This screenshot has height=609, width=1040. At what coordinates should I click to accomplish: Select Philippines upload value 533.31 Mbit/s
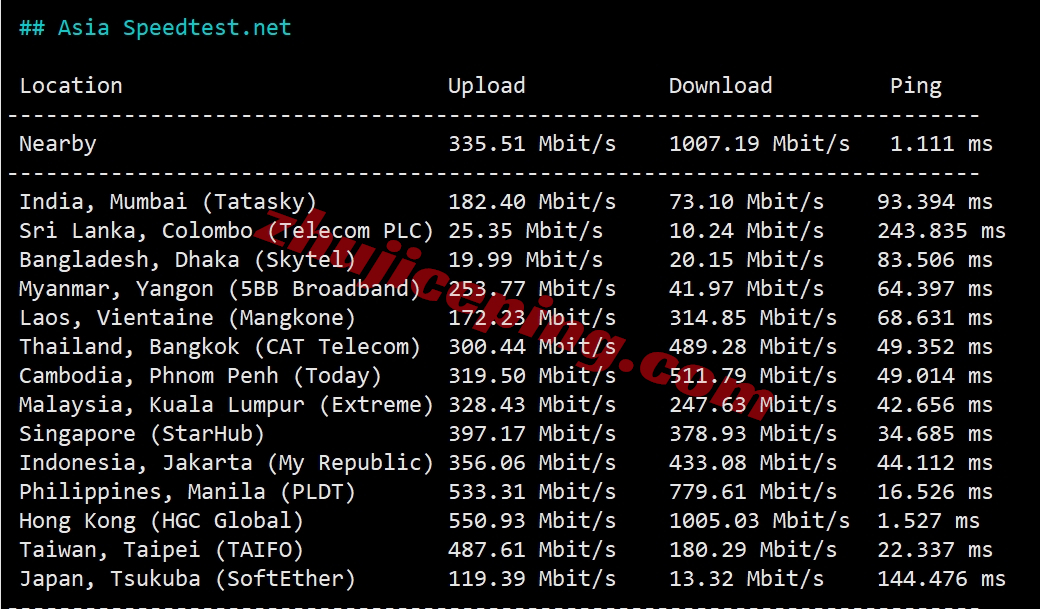click(532, 492)
